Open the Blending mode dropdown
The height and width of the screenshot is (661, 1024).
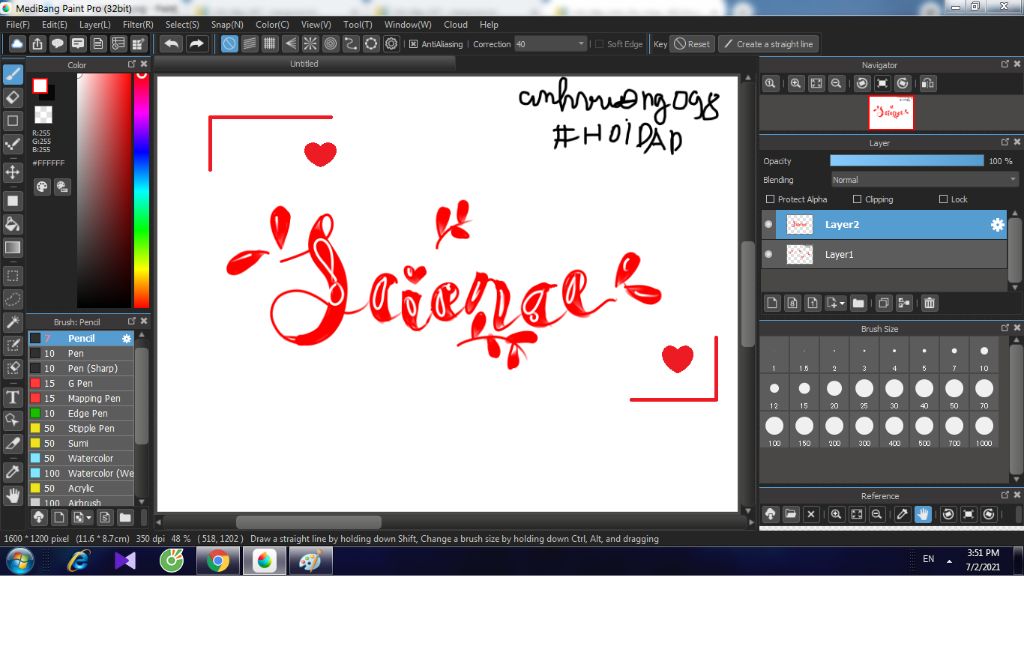click(925, 180)
